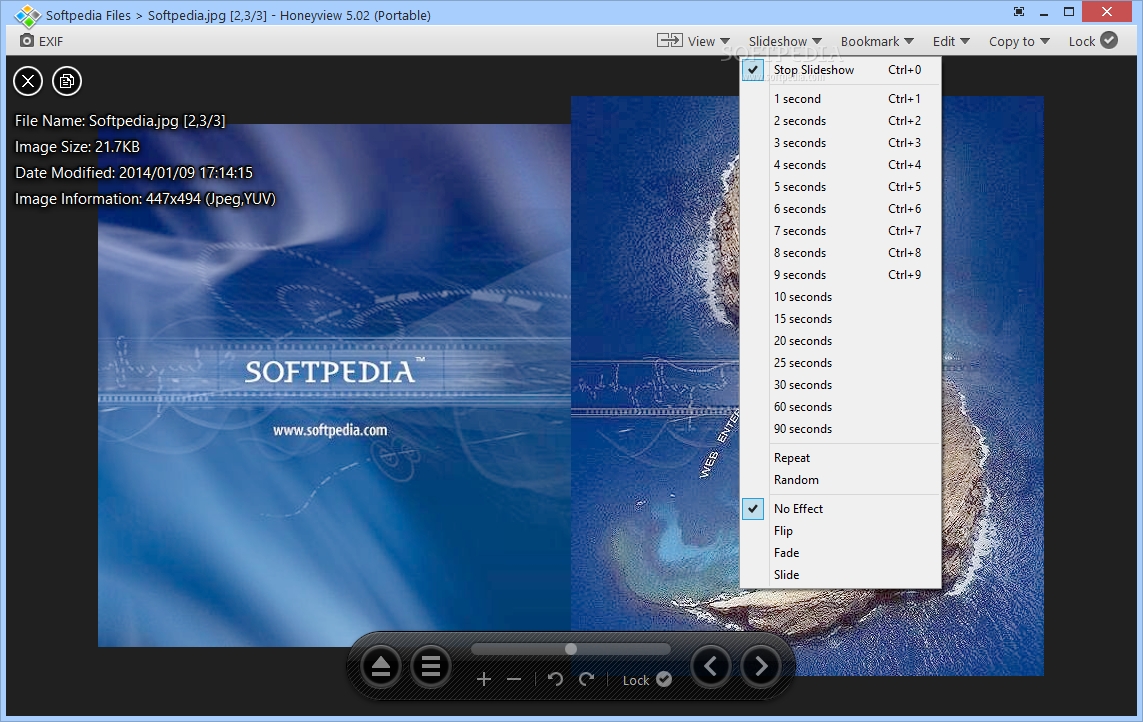Click the Softpedia left page image

pos(335,385)
